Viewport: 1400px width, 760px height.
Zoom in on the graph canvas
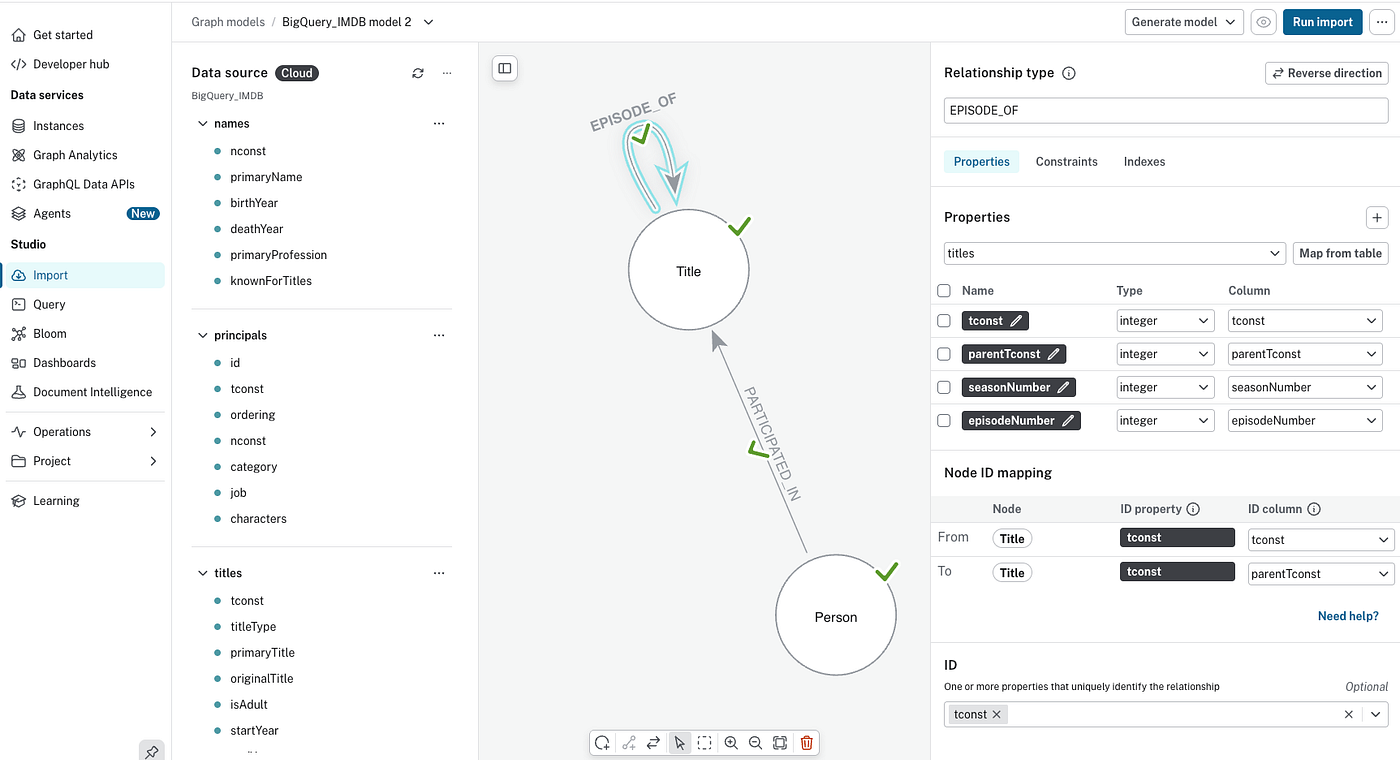(x=731, y=743)
